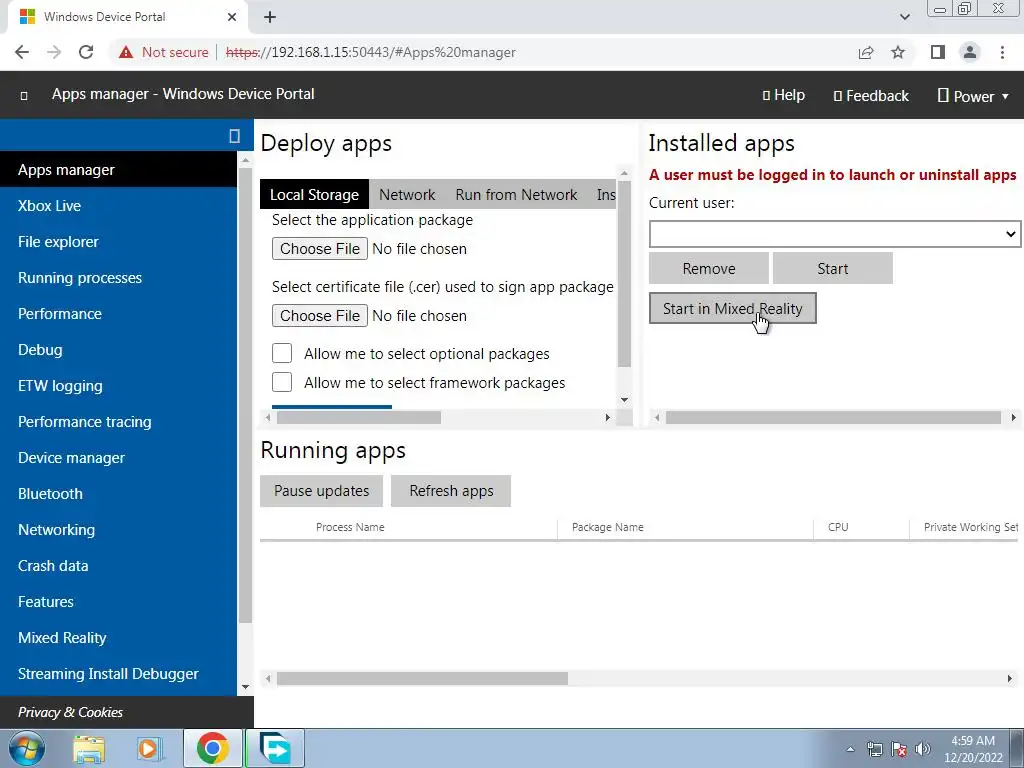Switch to the Local Storage tab
1024x768 pixels.
coord(314,195)
